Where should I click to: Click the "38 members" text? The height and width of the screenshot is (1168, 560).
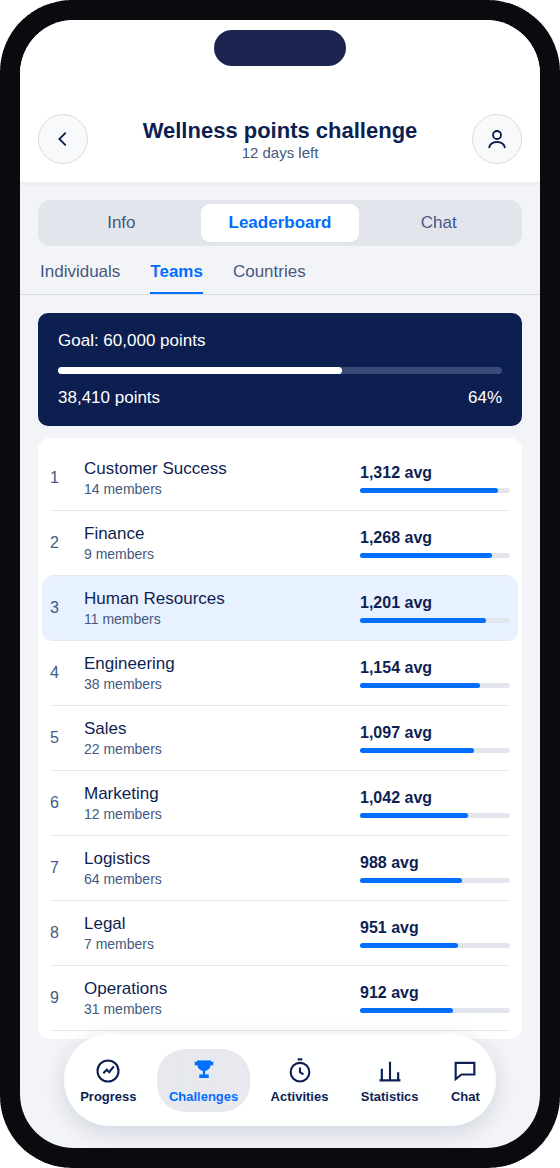(123, 684)
